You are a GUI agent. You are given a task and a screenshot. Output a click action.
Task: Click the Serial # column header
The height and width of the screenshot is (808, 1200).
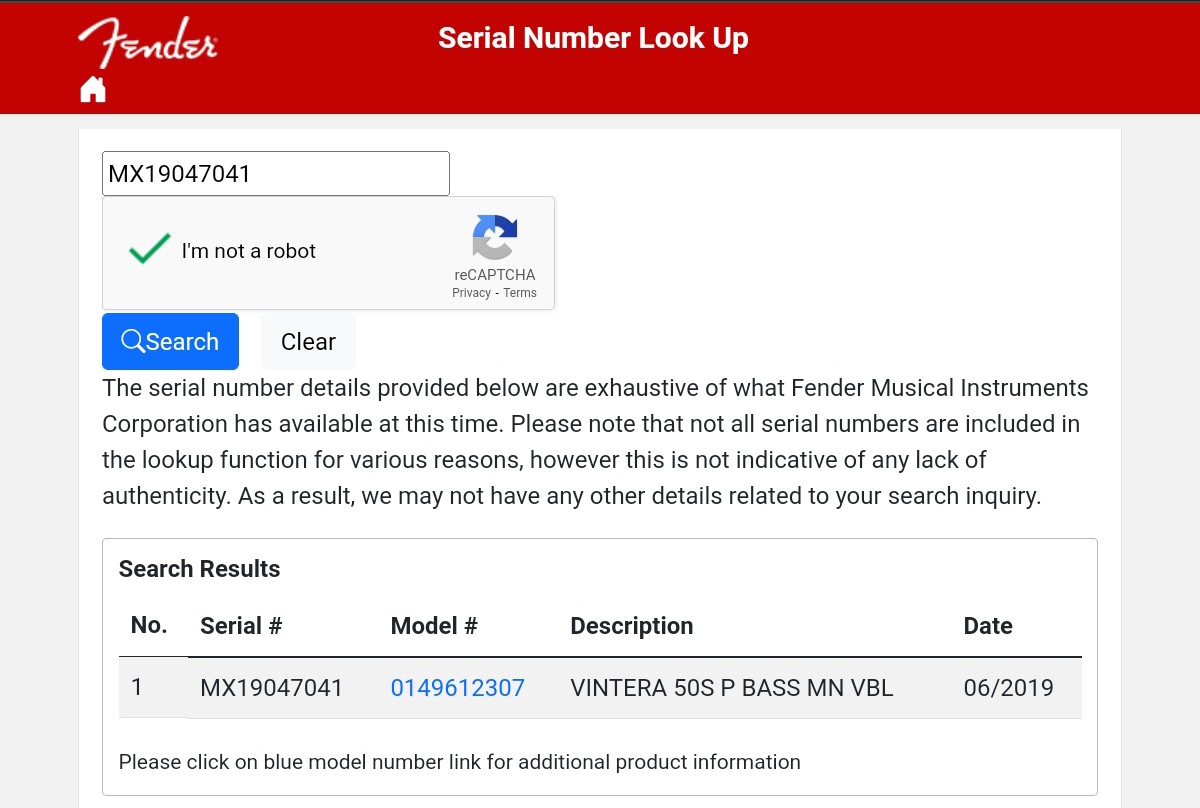241,626
